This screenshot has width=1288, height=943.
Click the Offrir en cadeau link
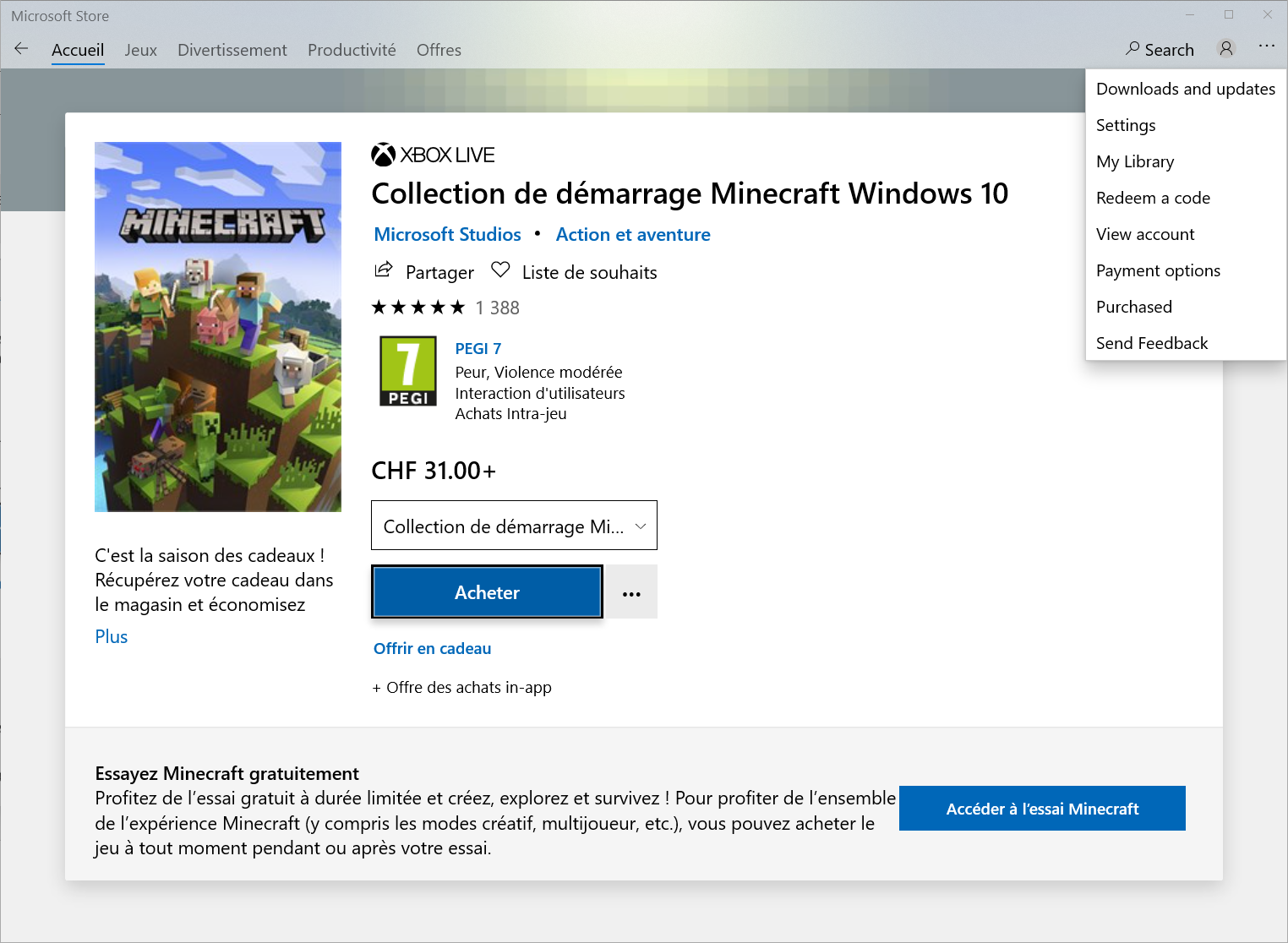coord(432,648)
